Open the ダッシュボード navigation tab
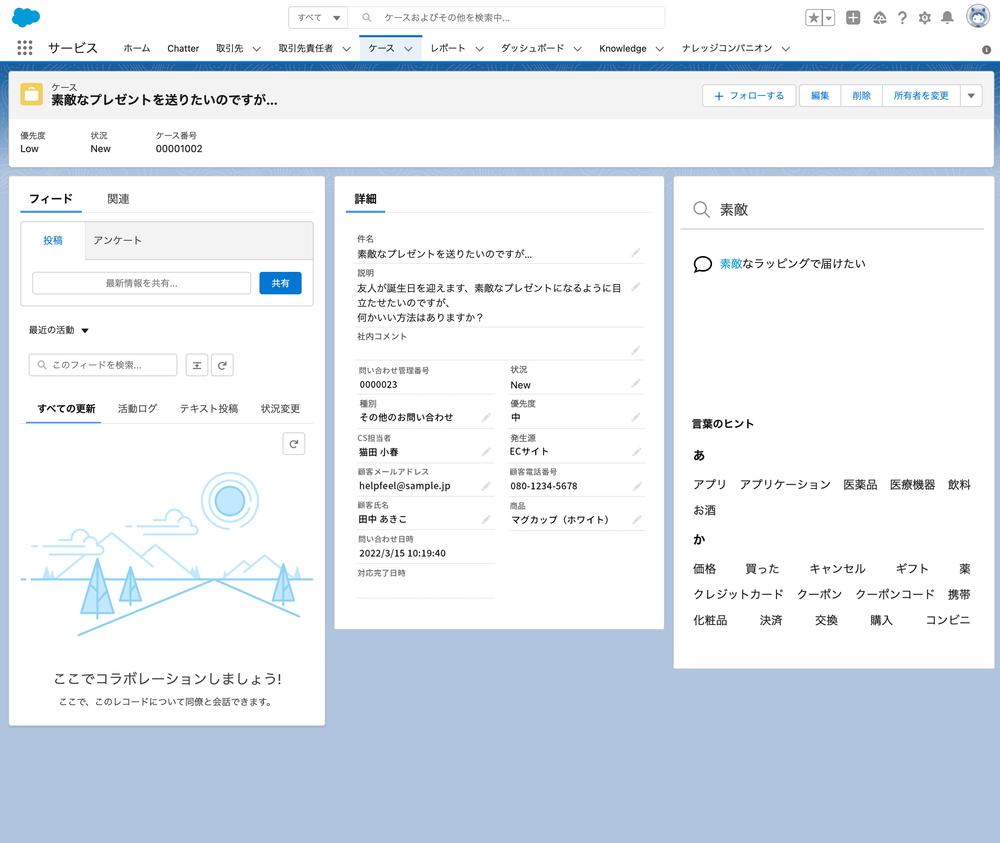The width and height of the screenshot is (1000, 843). tap(532, 48)
